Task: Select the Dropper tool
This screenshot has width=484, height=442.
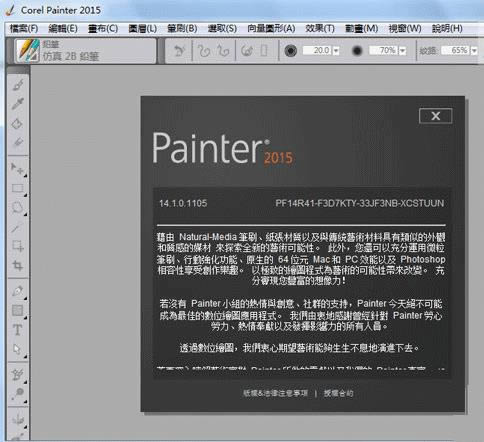Action: point(18,104)
